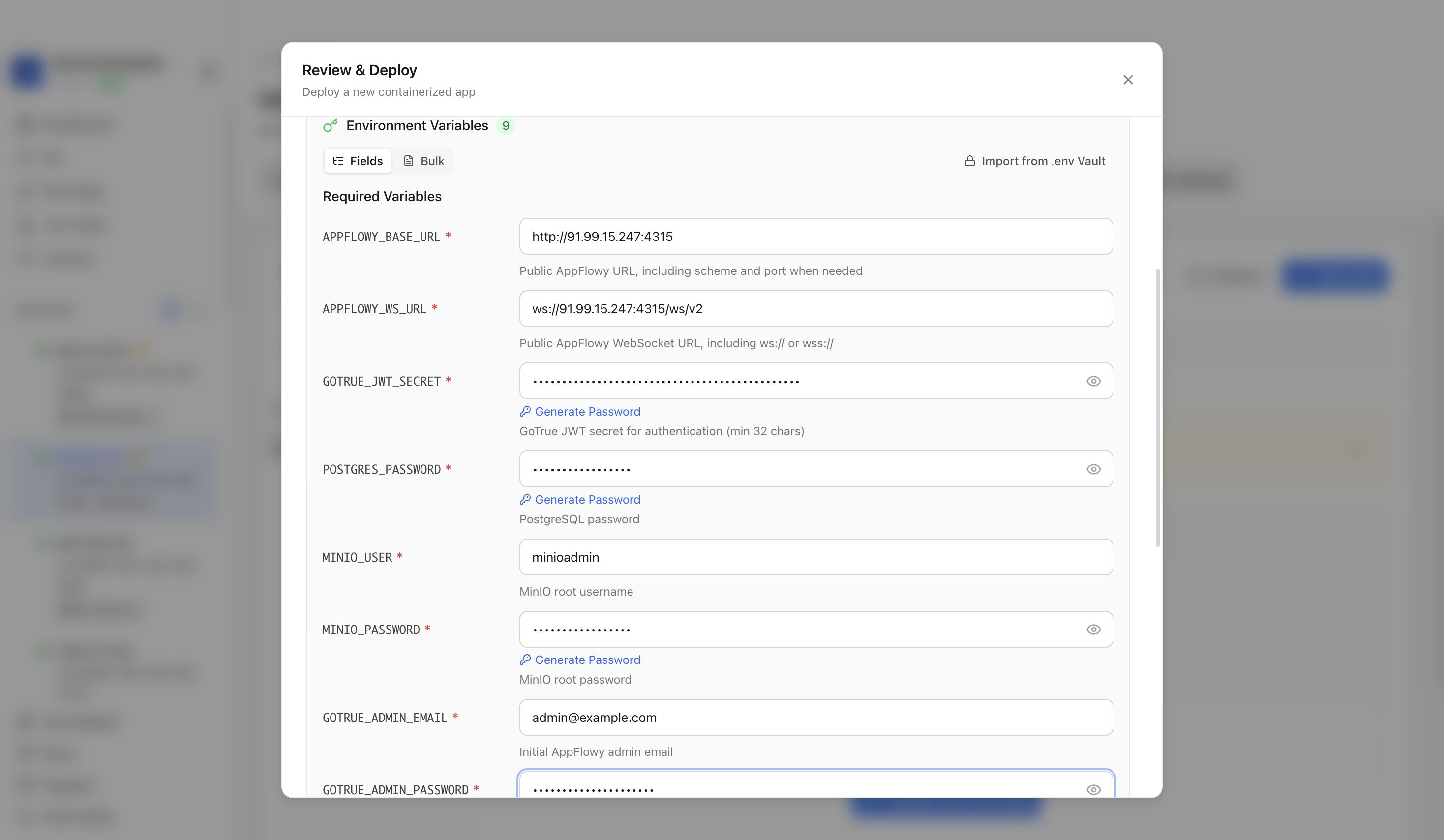Click the MINIO_USER label

click(357, 557)
